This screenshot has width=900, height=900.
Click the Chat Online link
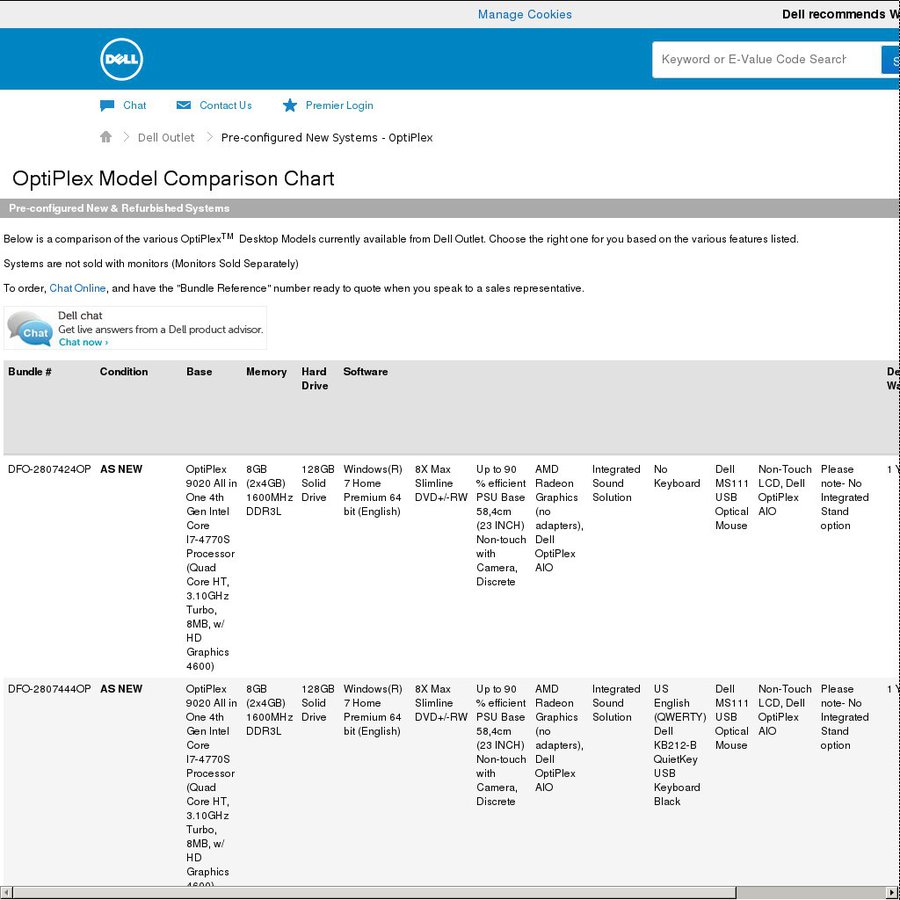[77, 288]
